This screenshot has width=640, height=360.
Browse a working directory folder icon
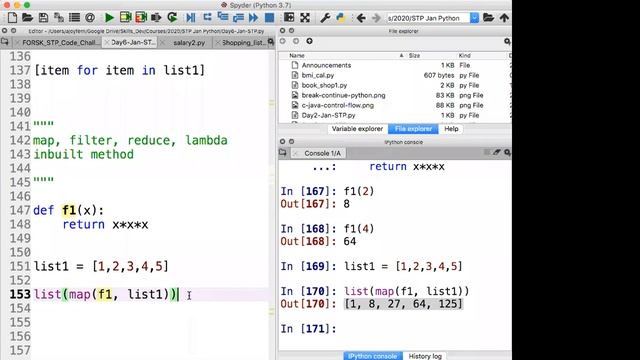488,18
